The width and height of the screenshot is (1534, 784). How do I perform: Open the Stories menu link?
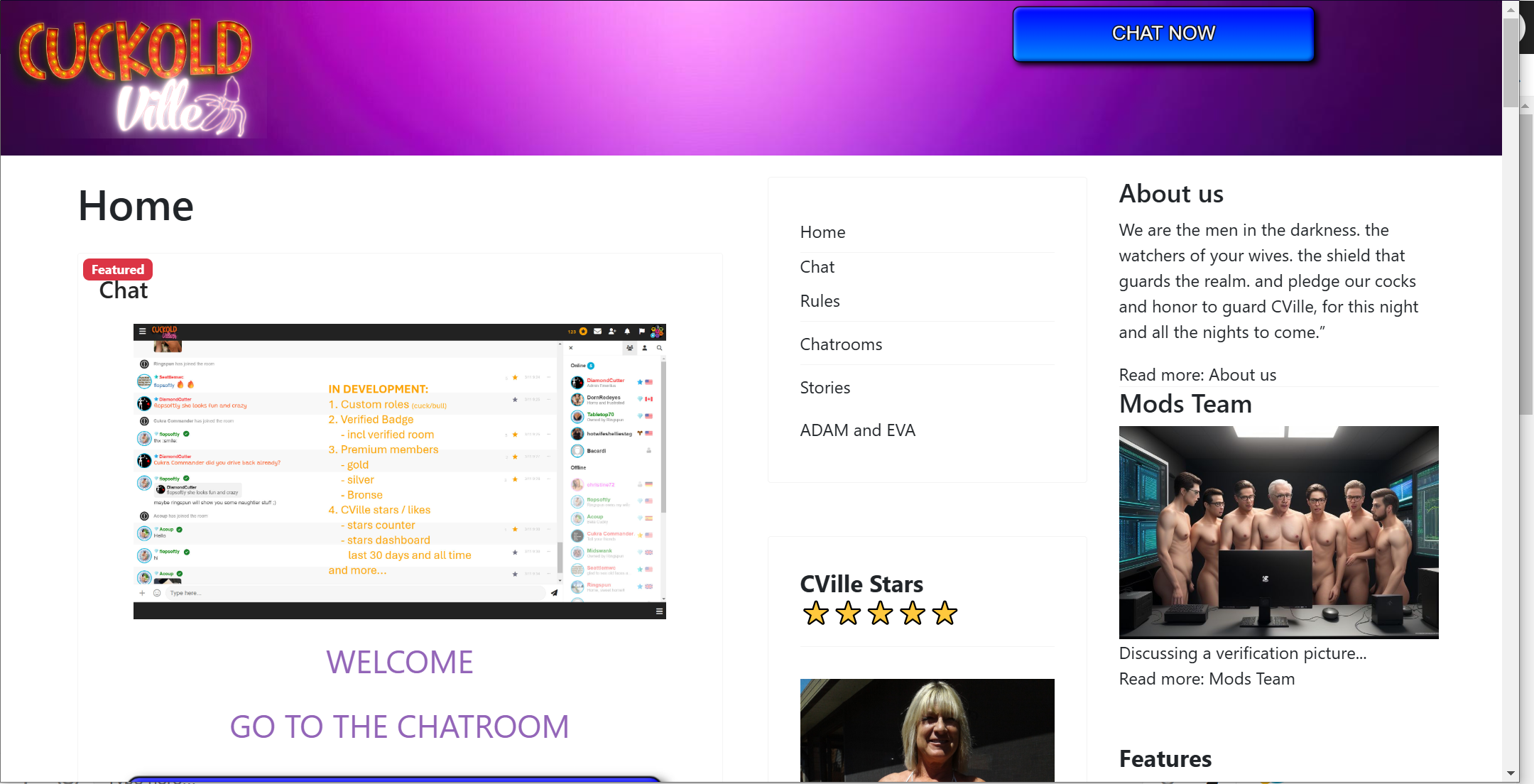tap(825, 388)
